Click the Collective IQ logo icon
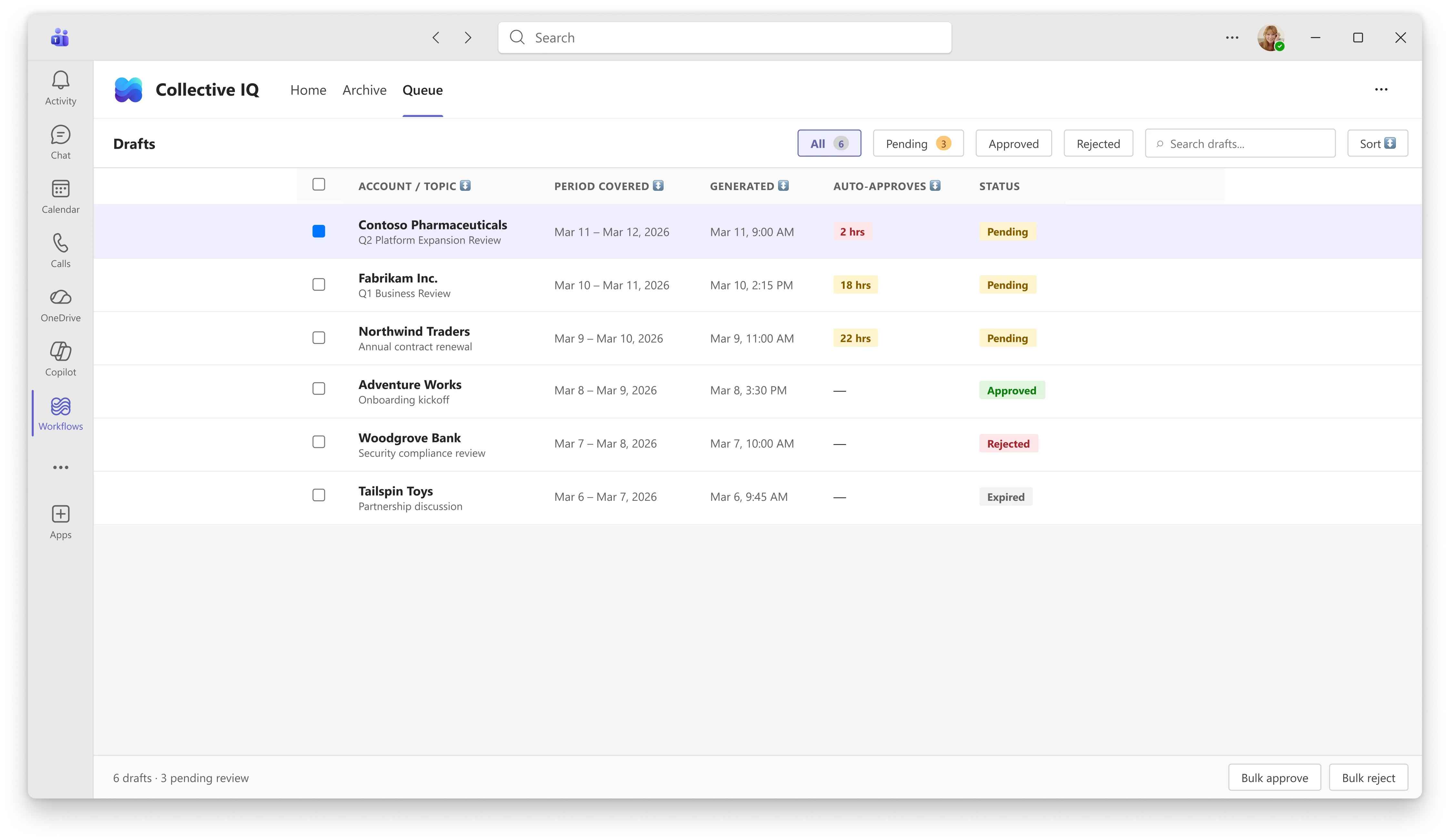This screenshot has width=1450, height=840. click(128, 90)
